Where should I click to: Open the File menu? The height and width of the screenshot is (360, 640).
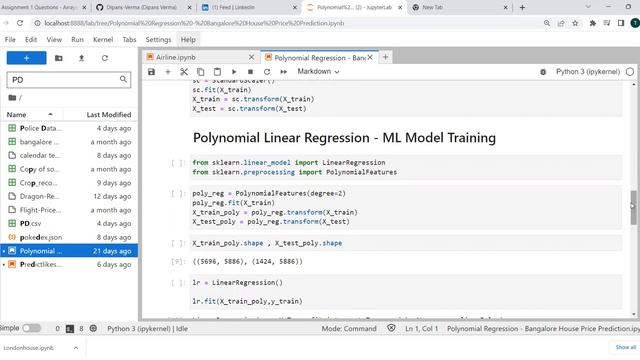pyautogui.click(x=10, y=40)
